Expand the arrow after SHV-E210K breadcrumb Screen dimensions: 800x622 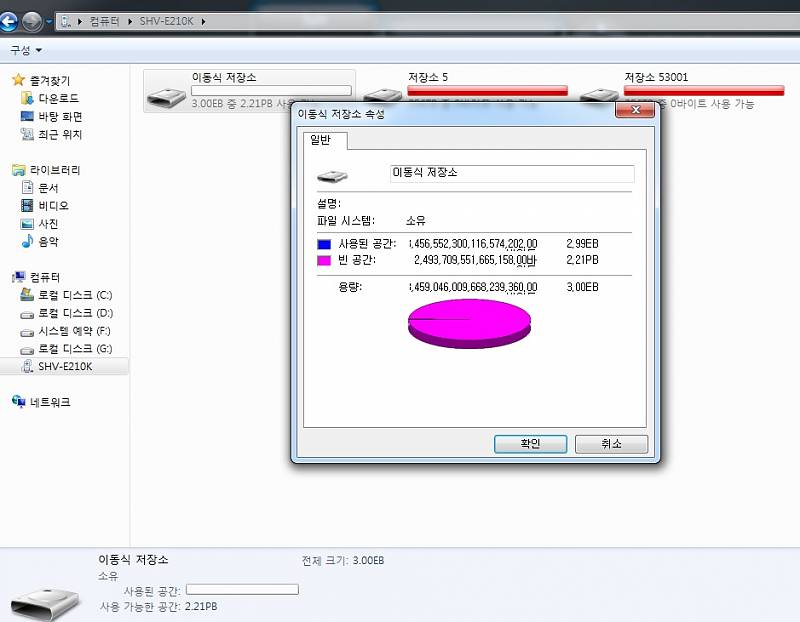204,21
